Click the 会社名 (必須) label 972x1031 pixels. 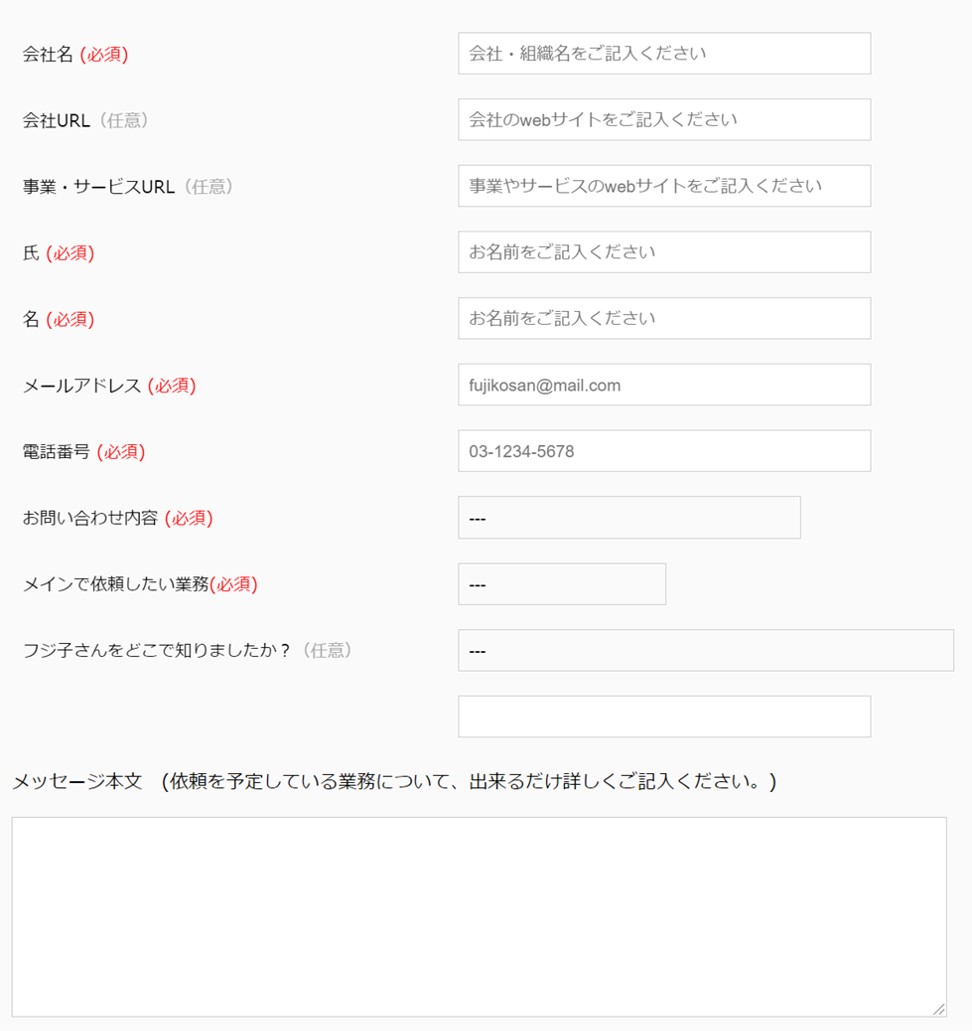coord(76,54)
